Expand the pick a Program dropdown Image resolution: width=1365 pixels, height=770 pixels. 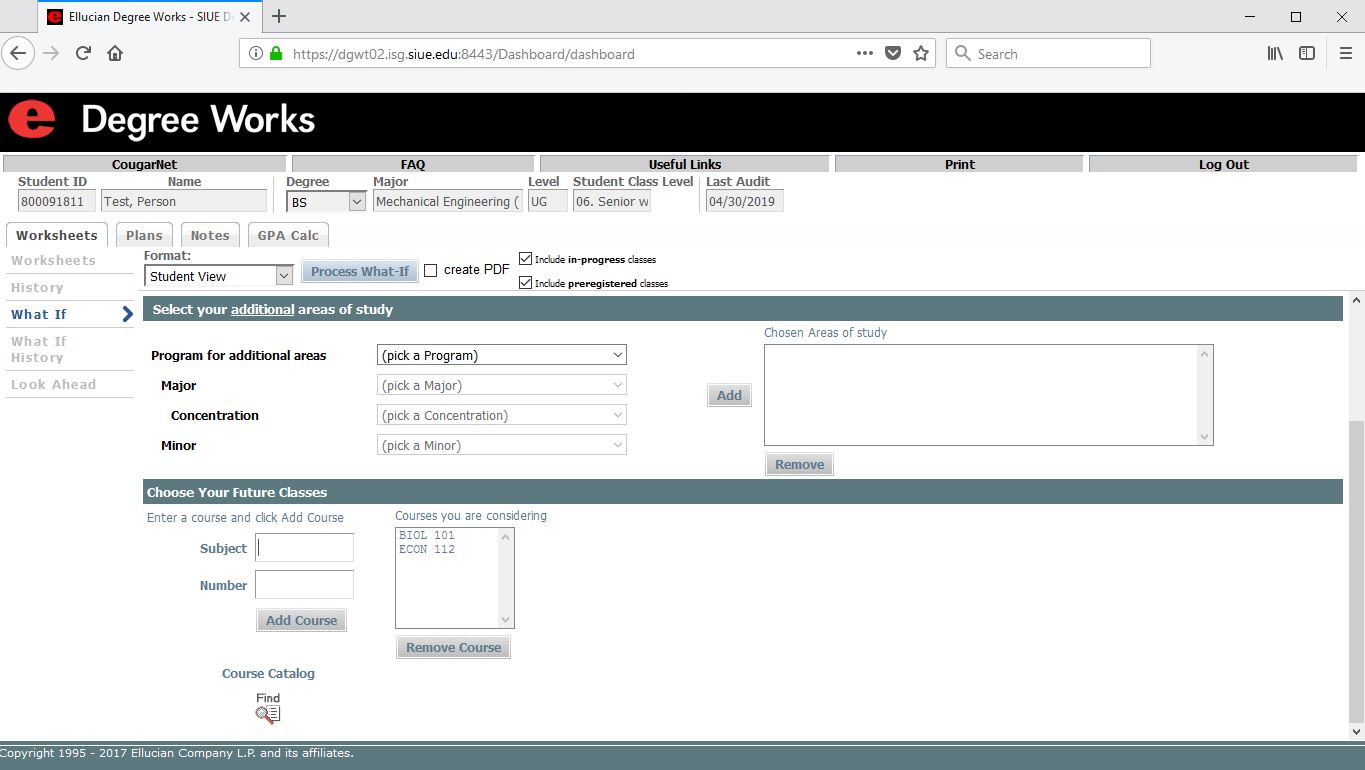click(x=502, y=355)
